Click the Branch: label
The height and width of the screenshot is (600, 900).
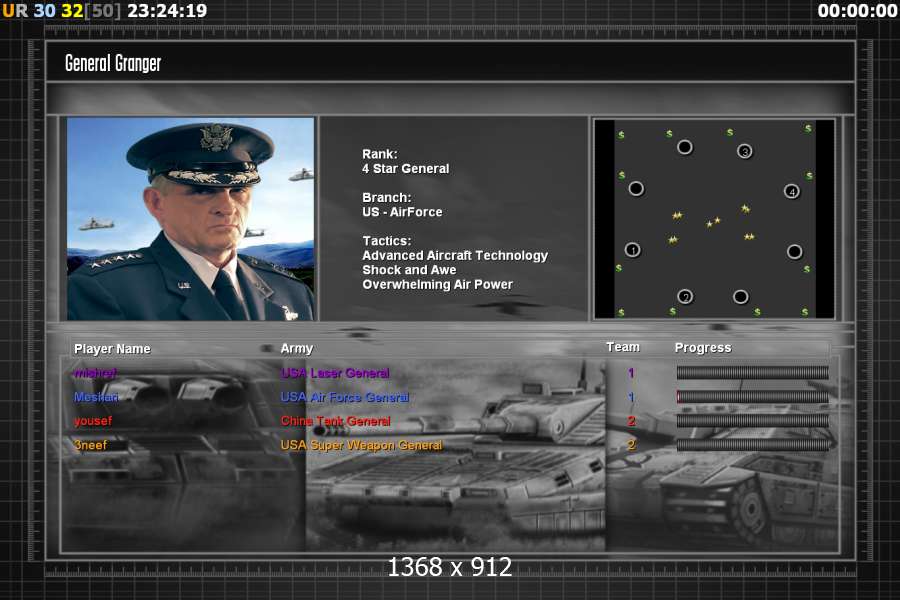[x=386, y=198]
